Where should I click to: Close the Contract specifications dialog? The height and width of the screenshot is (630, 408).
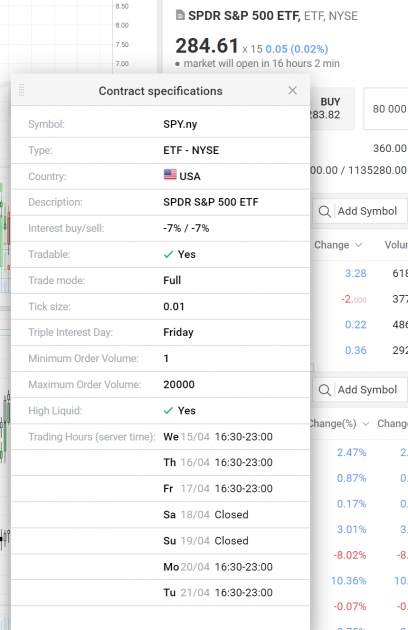click(x=293, y=90)
